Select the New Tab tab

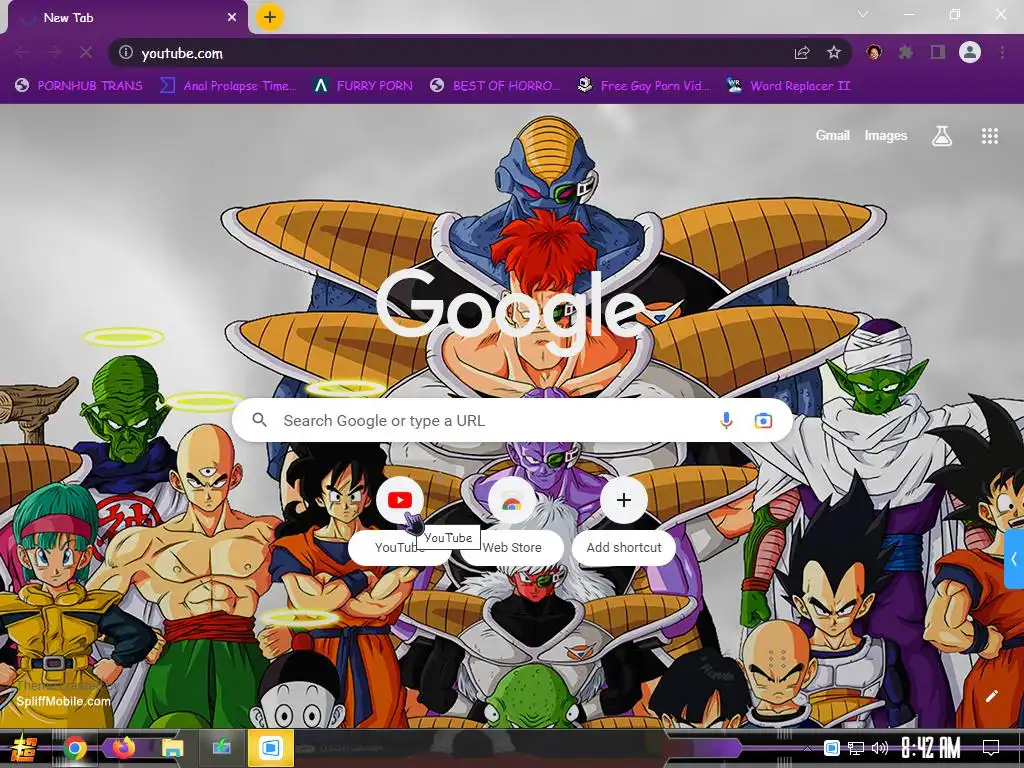(127, 18)
